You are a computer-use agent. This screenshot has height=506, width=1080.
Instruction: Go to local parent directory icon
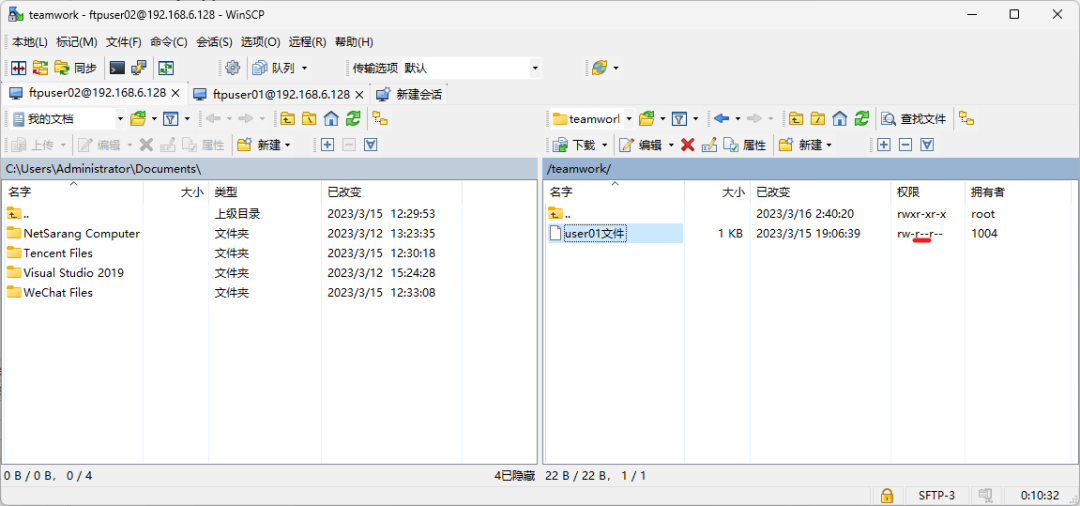click(x=287, y=119)
